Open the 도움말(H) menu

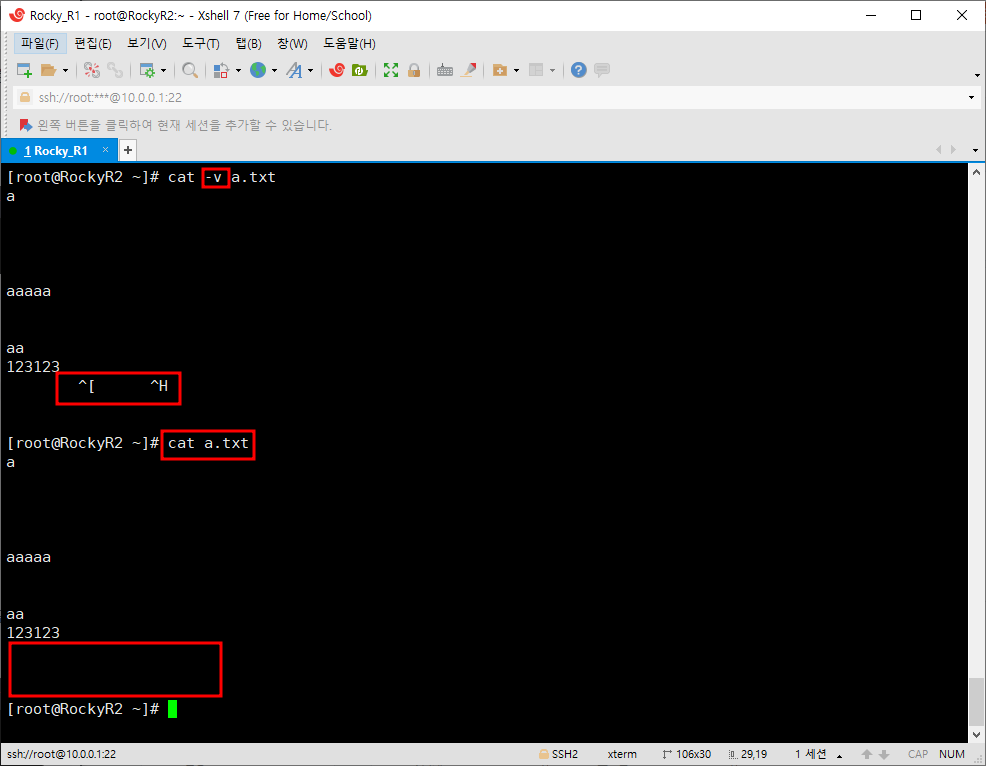[x=350, y=43]
